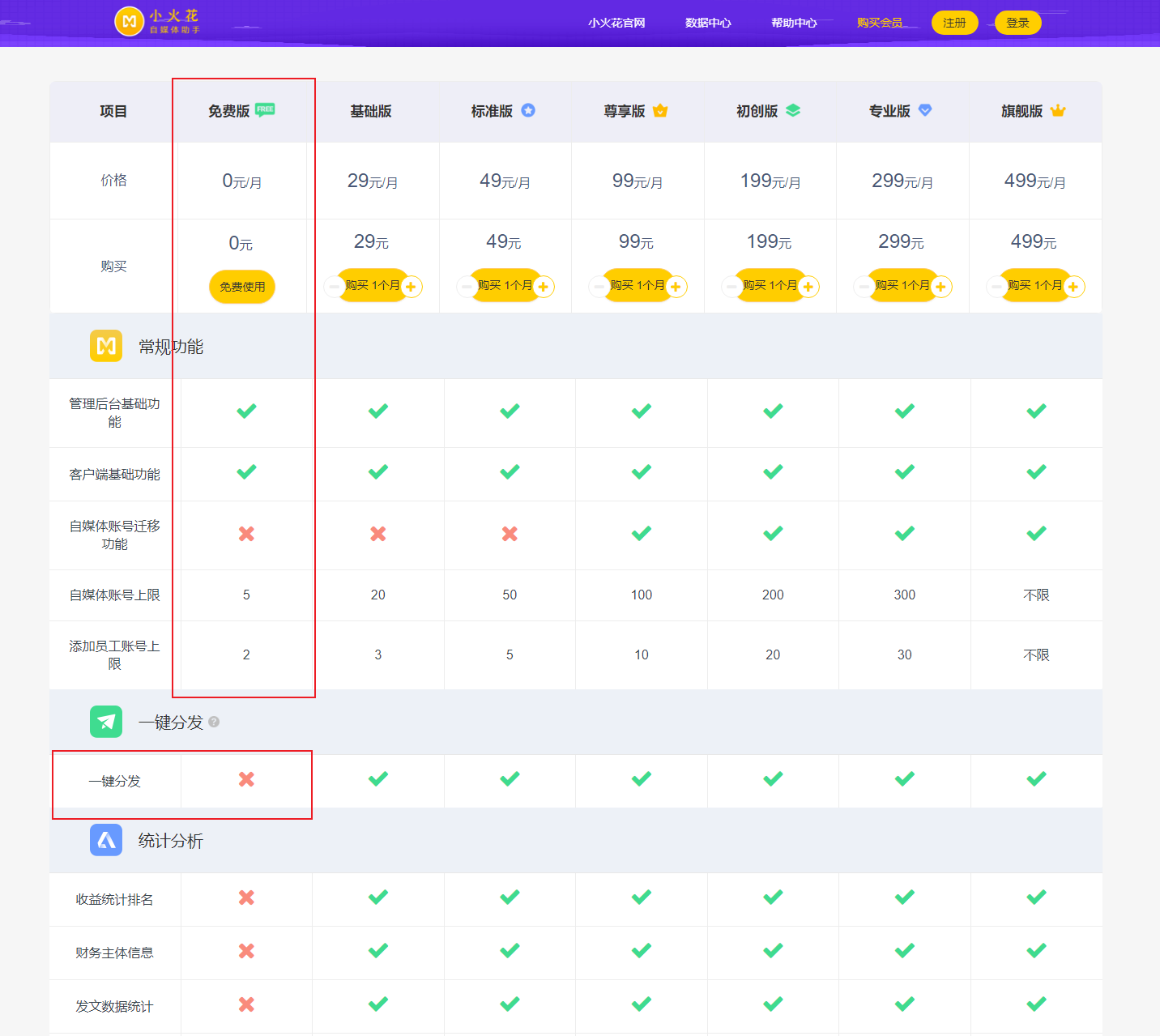The image size is (1160, 1036).
Task: Decrease months for 标准版 with minus
Action: 466,287
